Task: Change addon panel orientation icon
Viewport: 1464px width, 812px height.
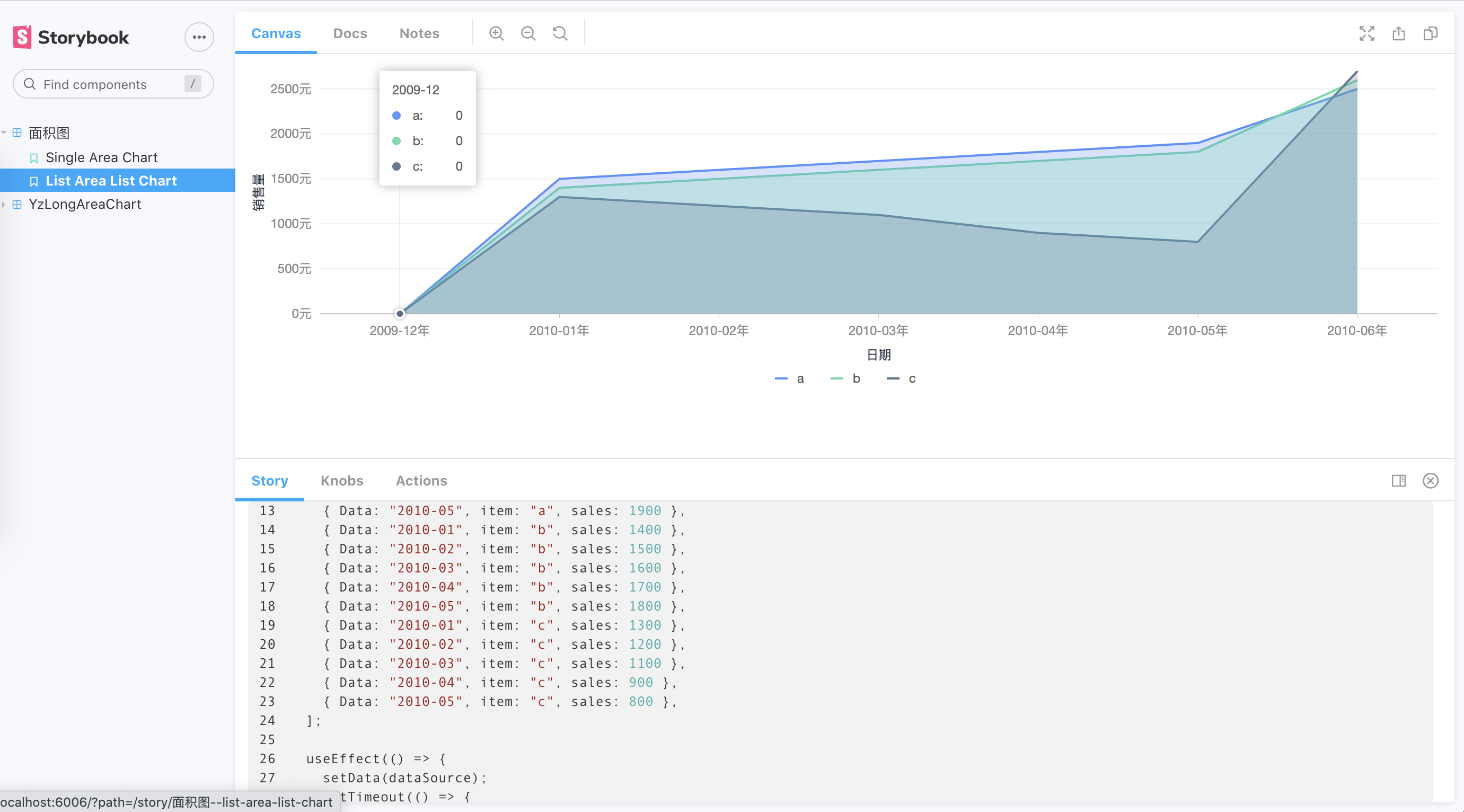Action: [x=1399, y=481]
